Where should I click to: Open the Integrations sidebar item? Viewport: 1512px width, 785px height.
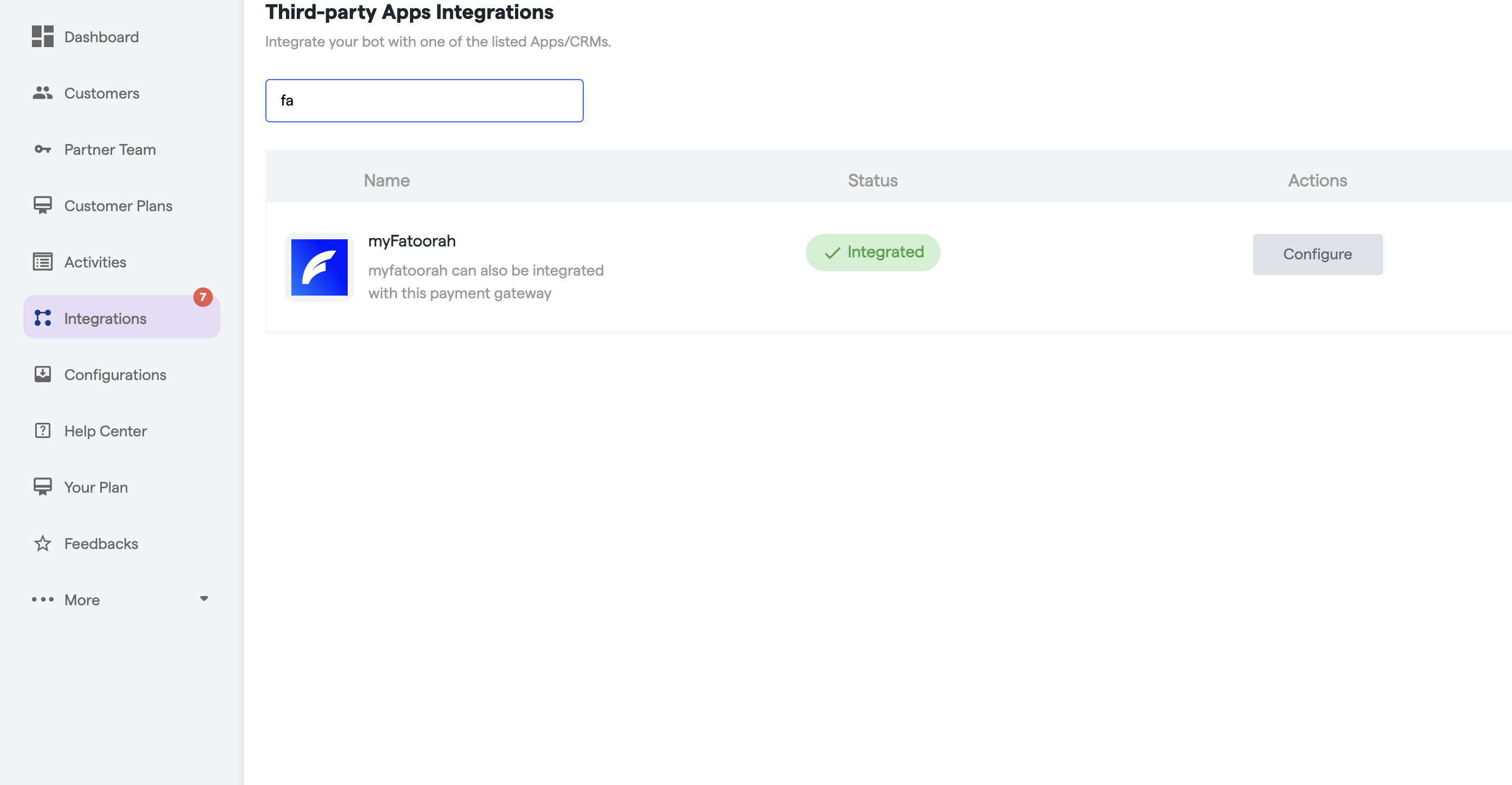106,318
